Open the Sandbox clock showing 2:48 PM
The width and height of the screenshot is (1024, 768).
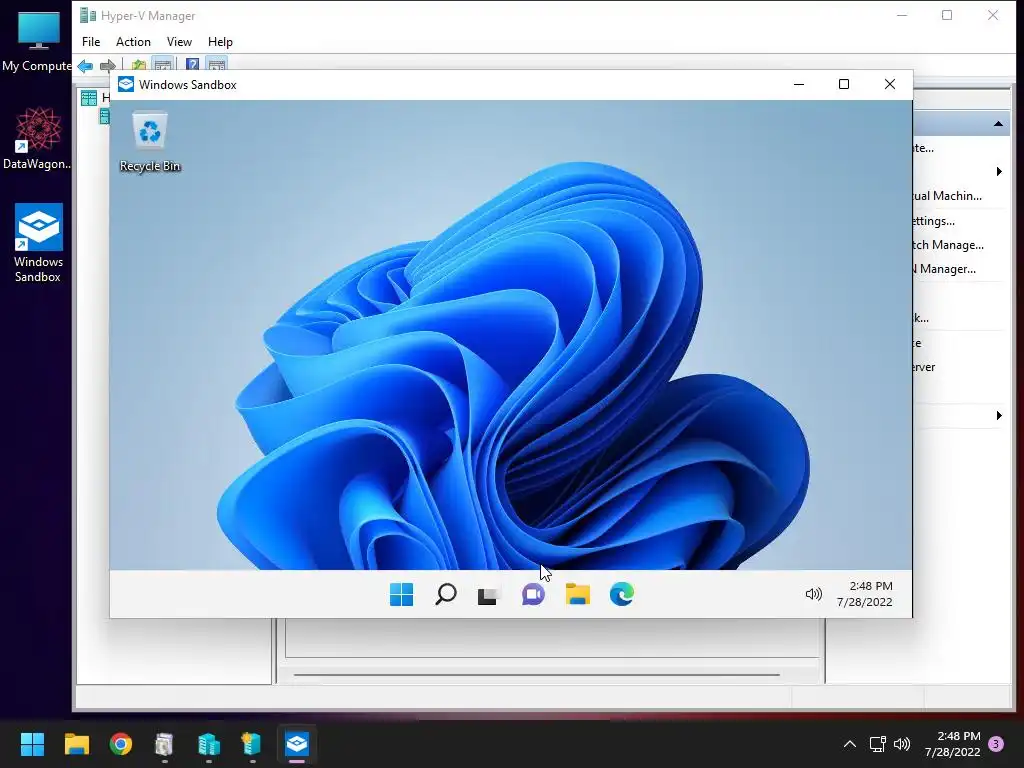click(x=865, y=594)
